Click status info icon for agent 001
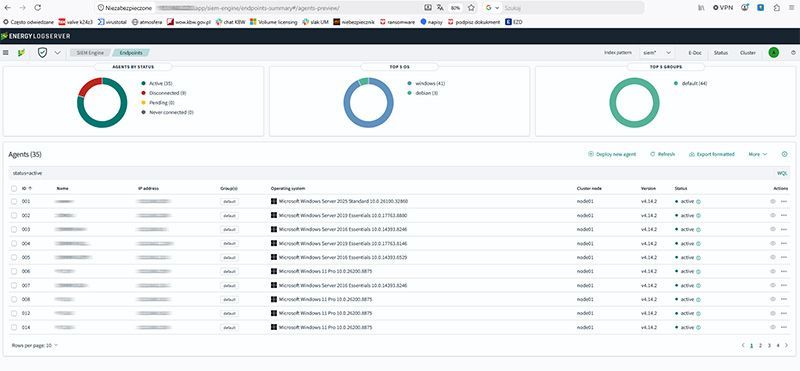 click(698, 202)
